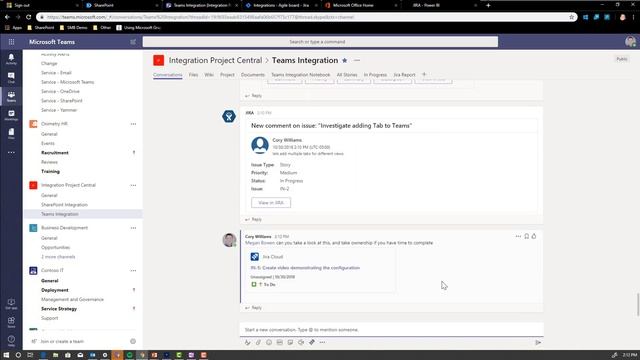Viewport: 640px width, 360px height.
Task: Start a new chat compose icon
Action: point(133,42)
